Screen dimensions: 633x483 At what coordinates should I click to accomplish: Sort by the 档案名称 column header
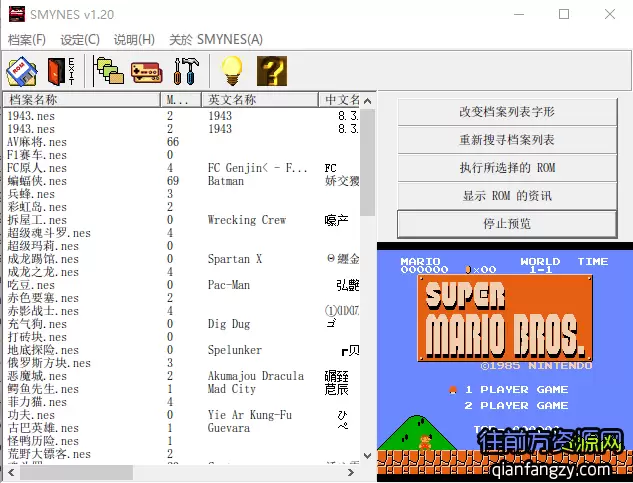(x=82, y=99)
